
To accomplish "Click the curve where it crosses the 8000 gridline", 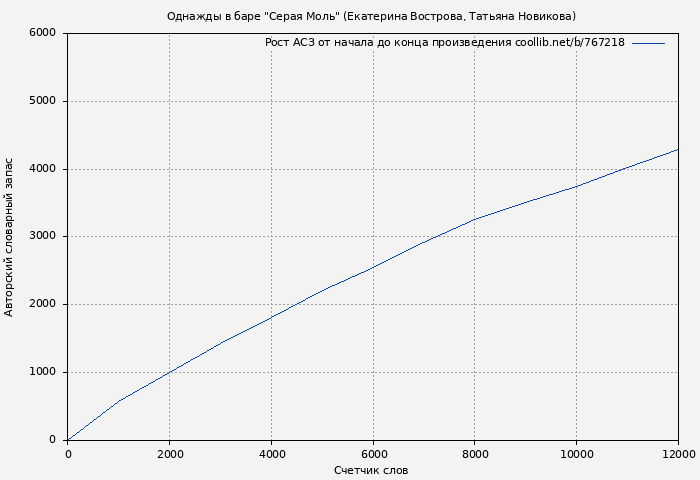I will click(475, 219).
